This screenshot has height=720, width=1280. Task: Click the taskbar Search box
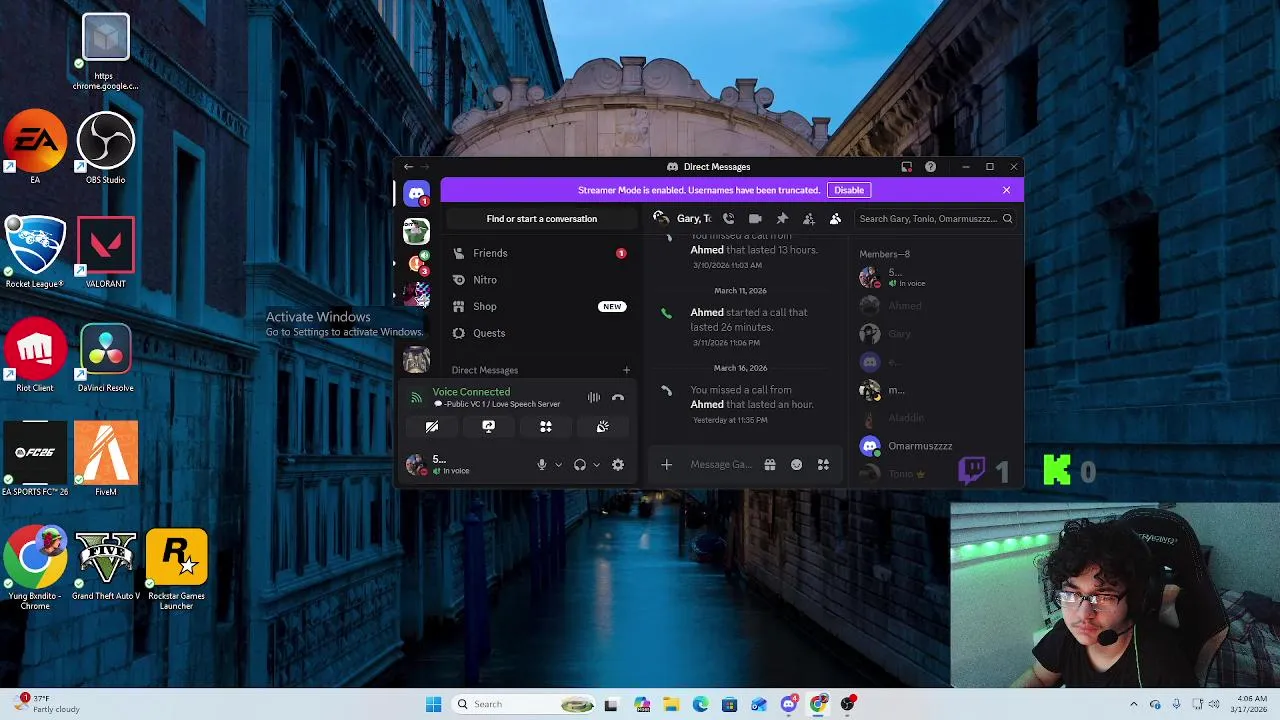[525, 704]
